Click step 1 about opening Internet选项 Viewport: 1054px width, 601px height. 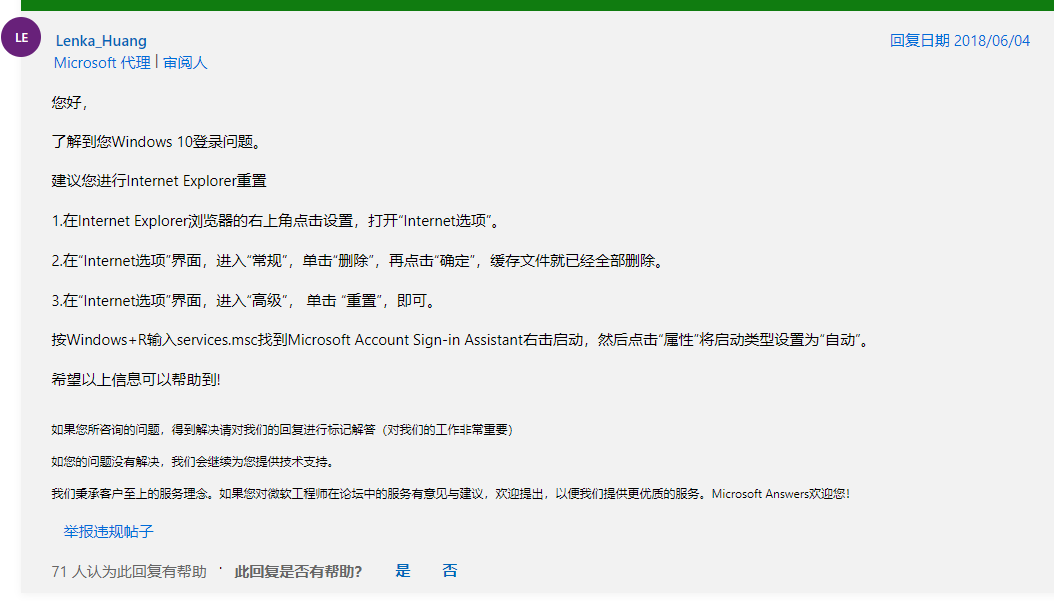[276, 221]
